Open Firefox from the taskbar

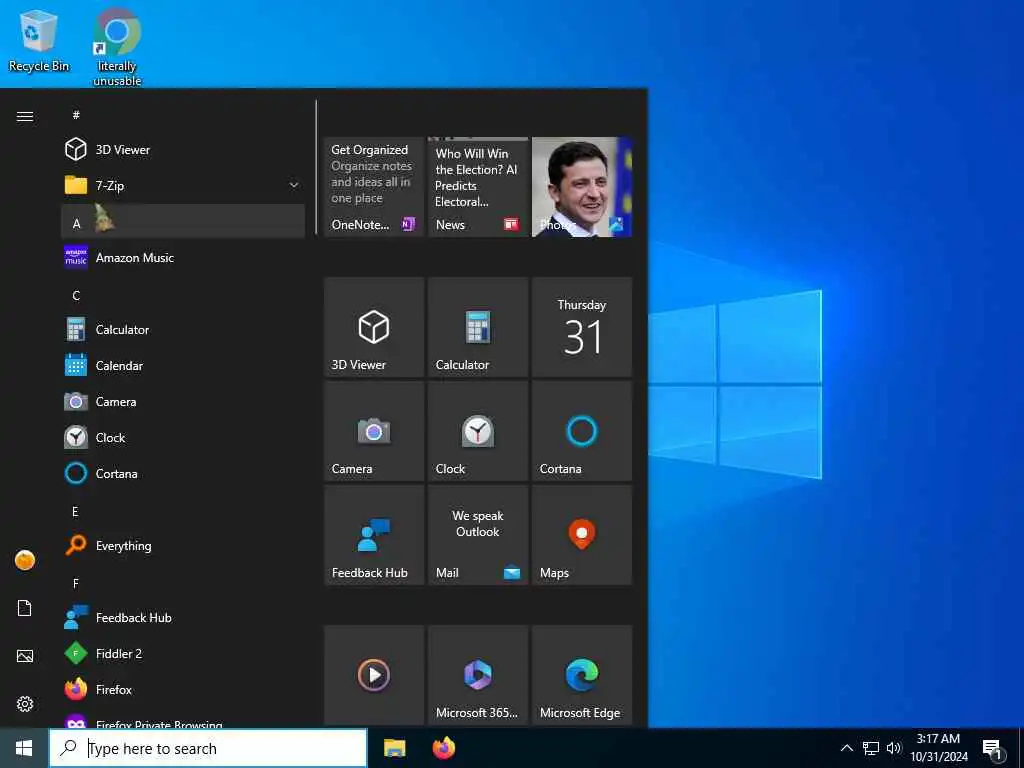tap(443, 748)
